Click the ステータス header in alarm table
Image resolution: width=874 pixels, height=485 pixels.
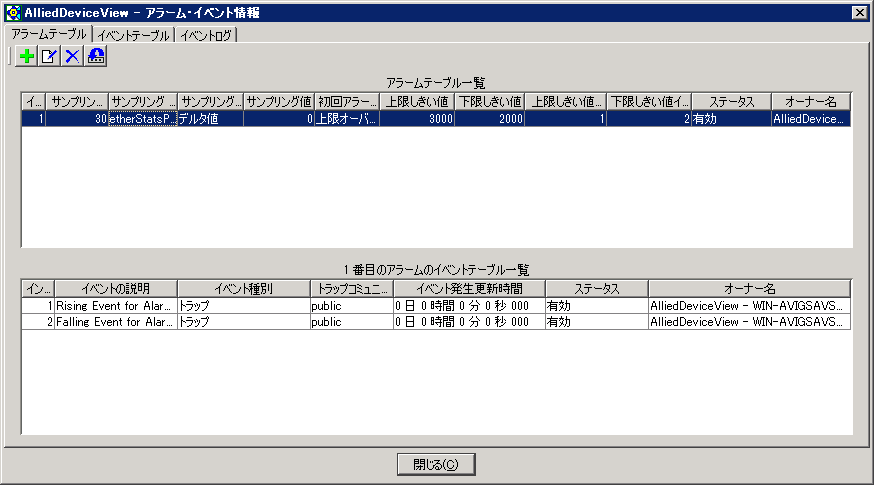[730, 101]
